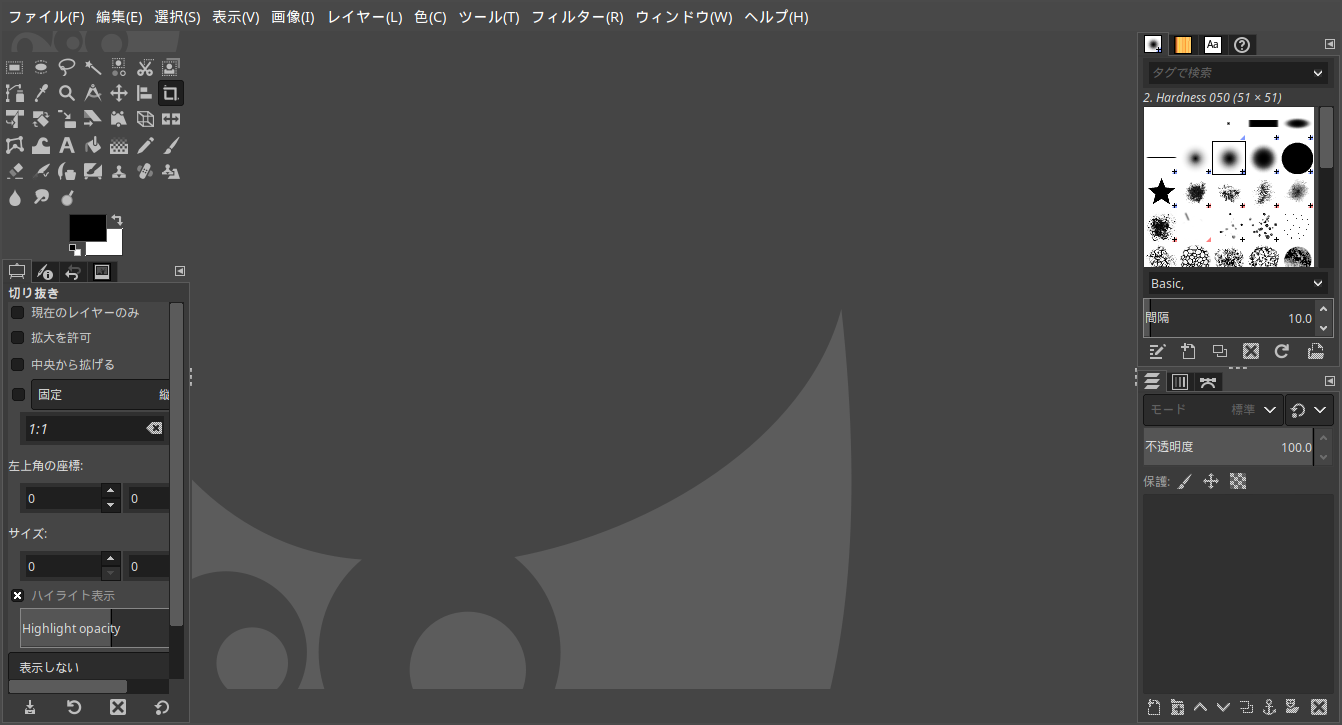
Task: Select the Foreground Select tool
Action: tap(171, 67)
